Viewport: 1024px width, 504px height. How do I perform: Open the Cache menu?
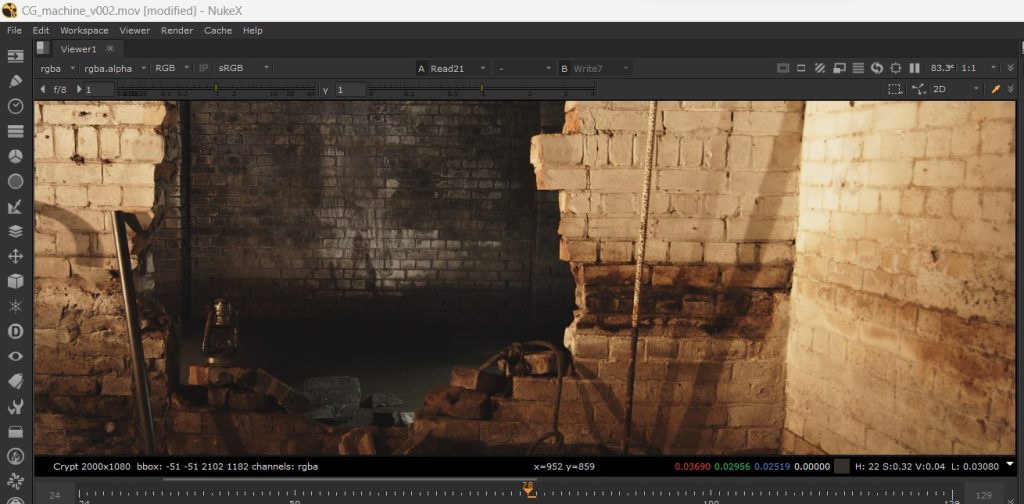point(218,31)
